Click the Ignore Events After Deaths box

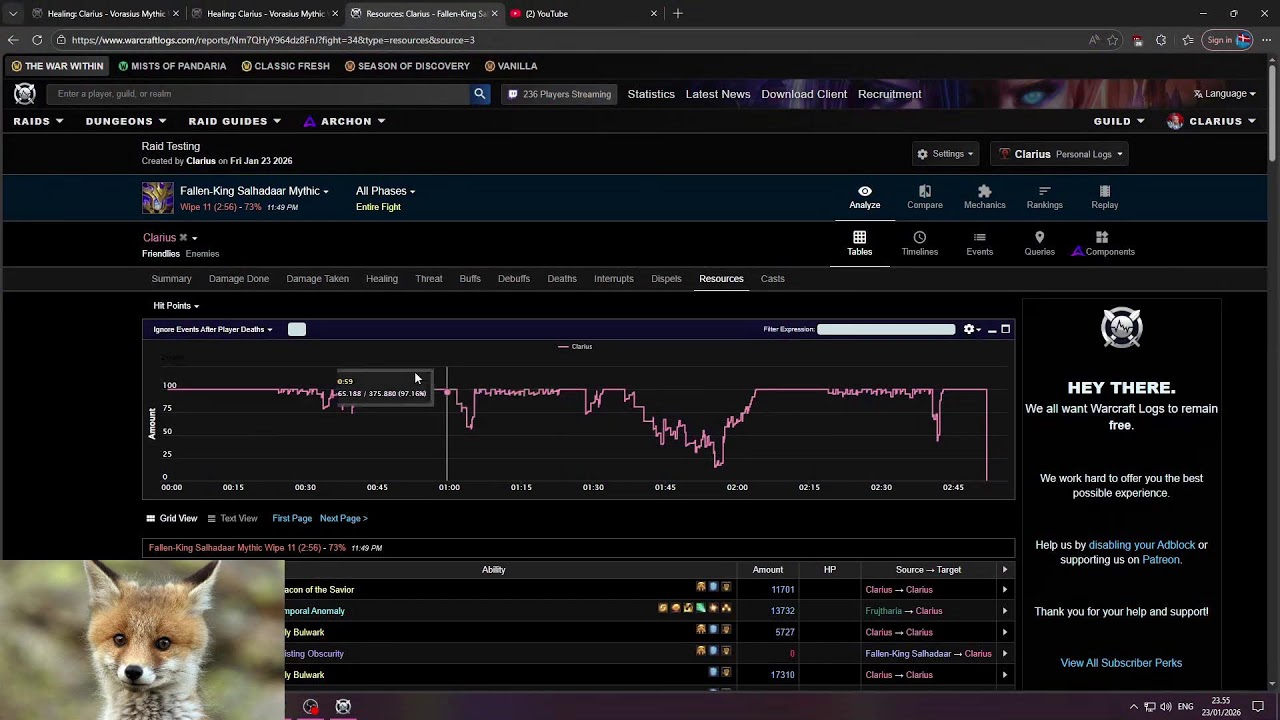pos(297,329)
